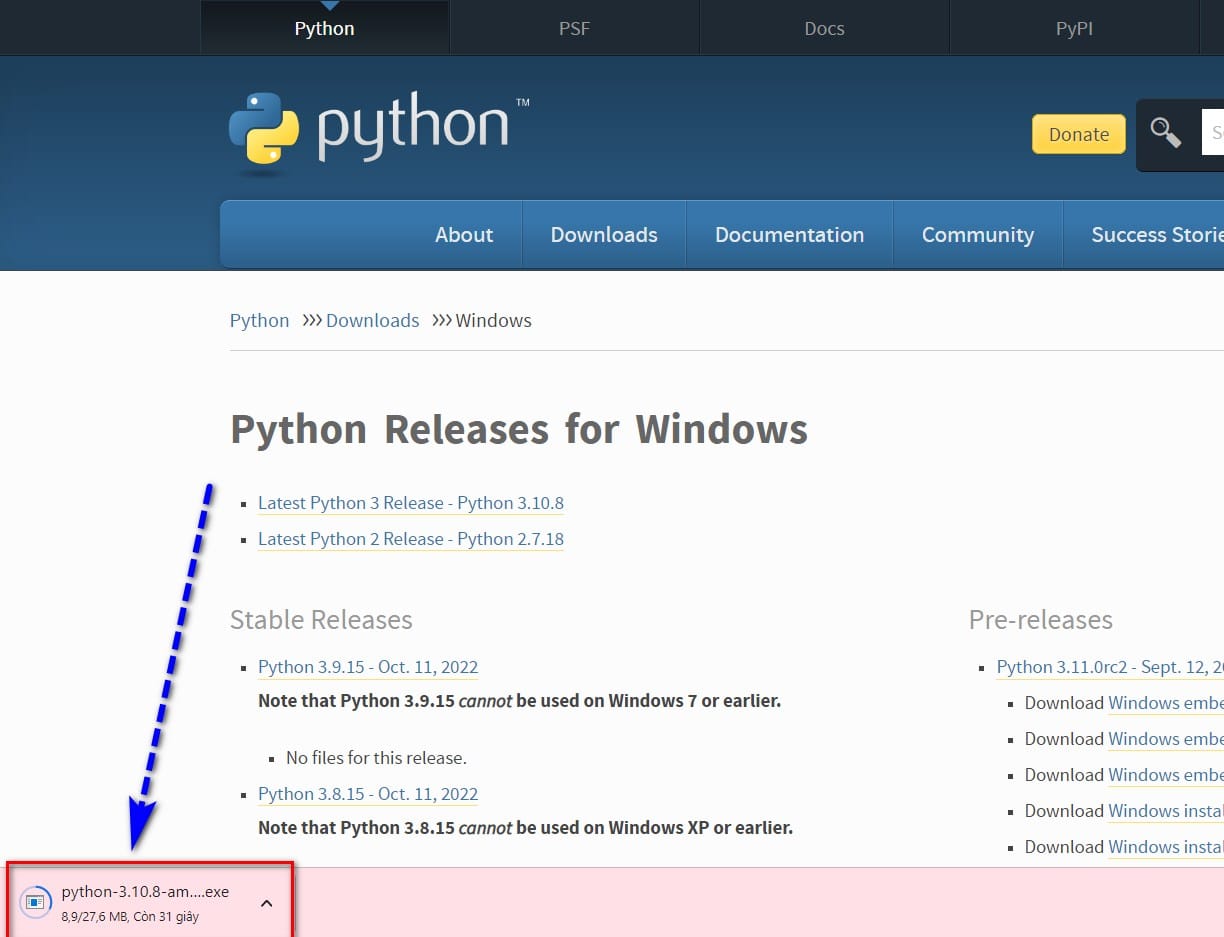Switch to the Docs top tab

coord(824,28)
